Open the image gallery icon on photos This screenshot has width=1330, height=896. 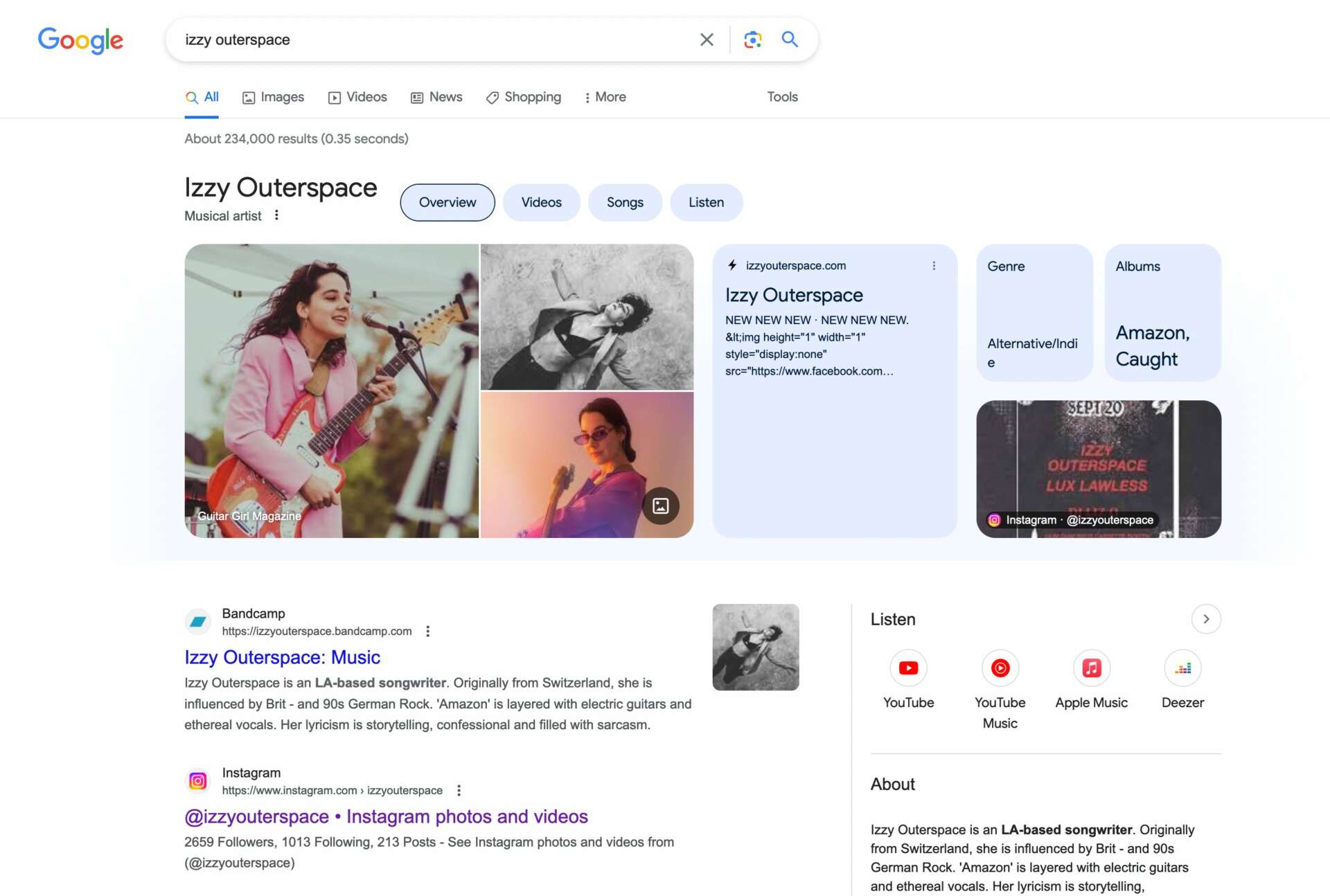coord(660,506)
